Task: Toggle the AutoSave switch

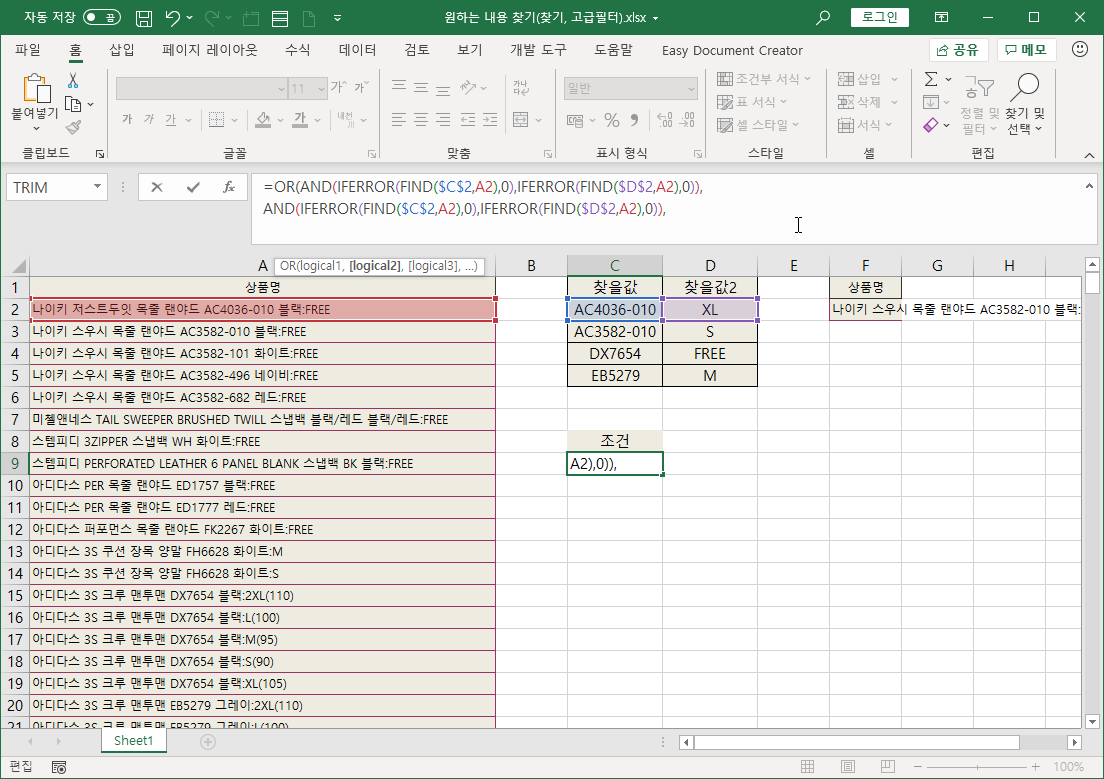Action: pyautogui.click(x=102, y=17)
